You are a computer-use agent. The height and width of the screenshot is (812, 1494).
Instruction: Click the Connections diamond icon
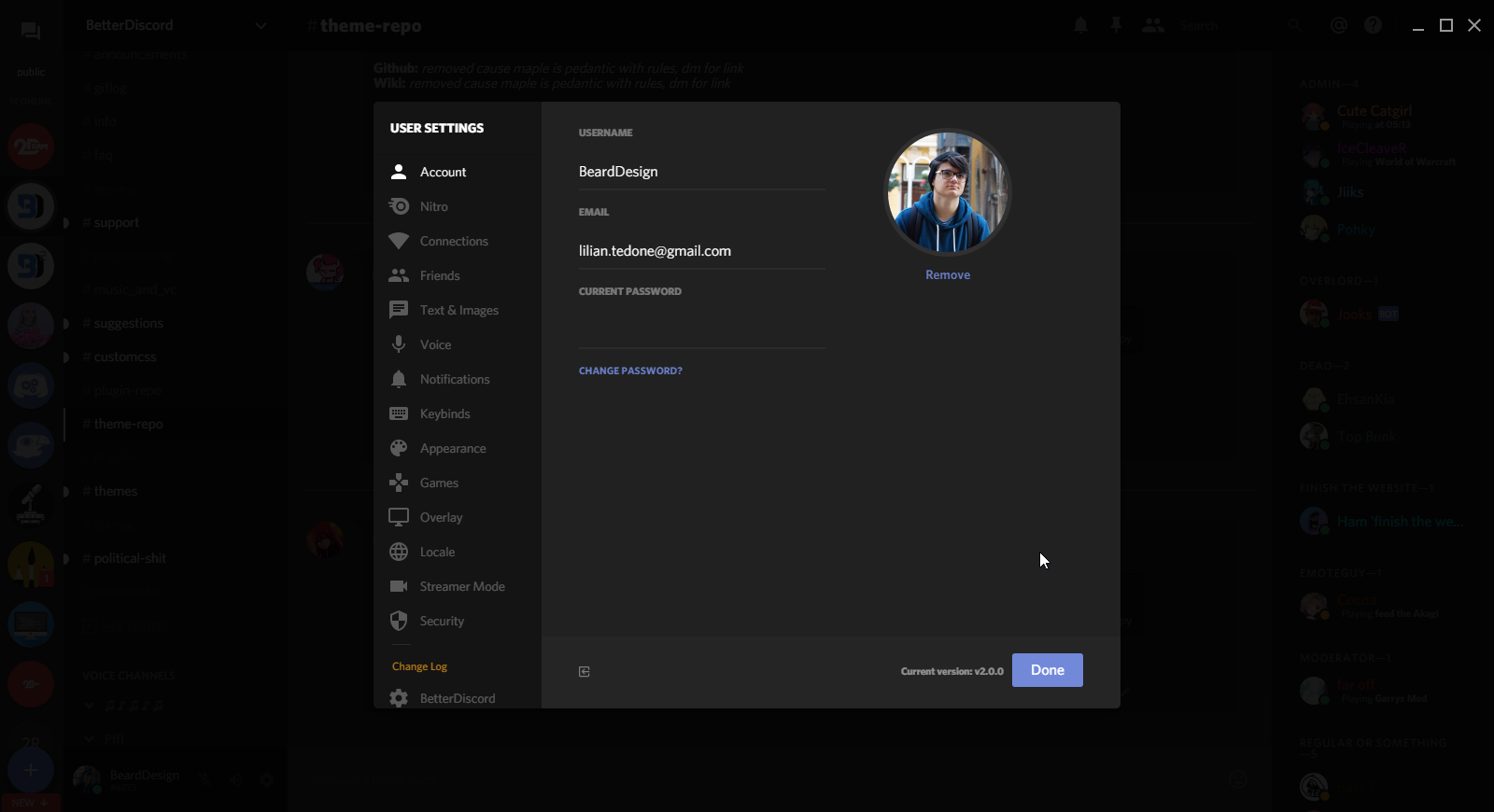(x=399, y=241)
